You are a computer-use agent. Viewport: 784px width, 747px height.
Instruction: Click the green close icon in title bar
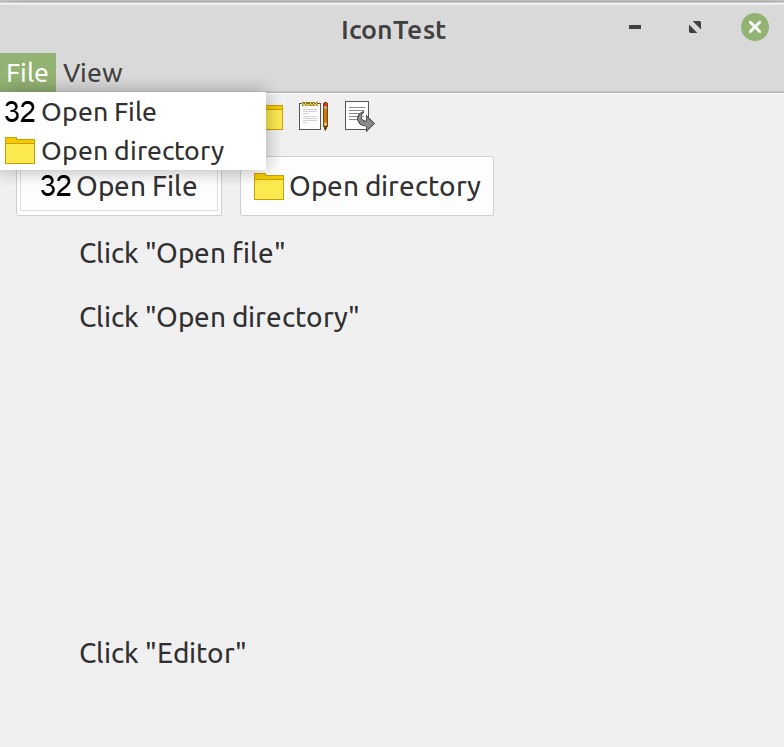(754, 27)
